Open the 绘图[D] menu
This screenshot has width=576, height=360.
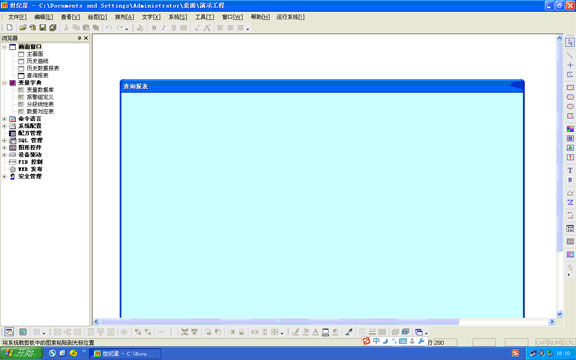[x=97, y=17]
